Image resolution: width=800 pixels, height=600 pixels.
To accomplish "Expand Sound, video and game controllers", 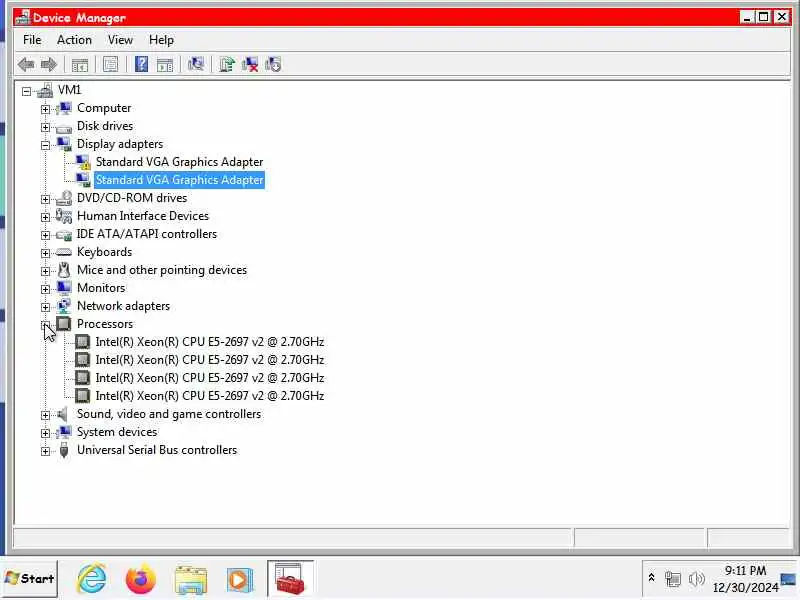I will click(x=45, y=415).
